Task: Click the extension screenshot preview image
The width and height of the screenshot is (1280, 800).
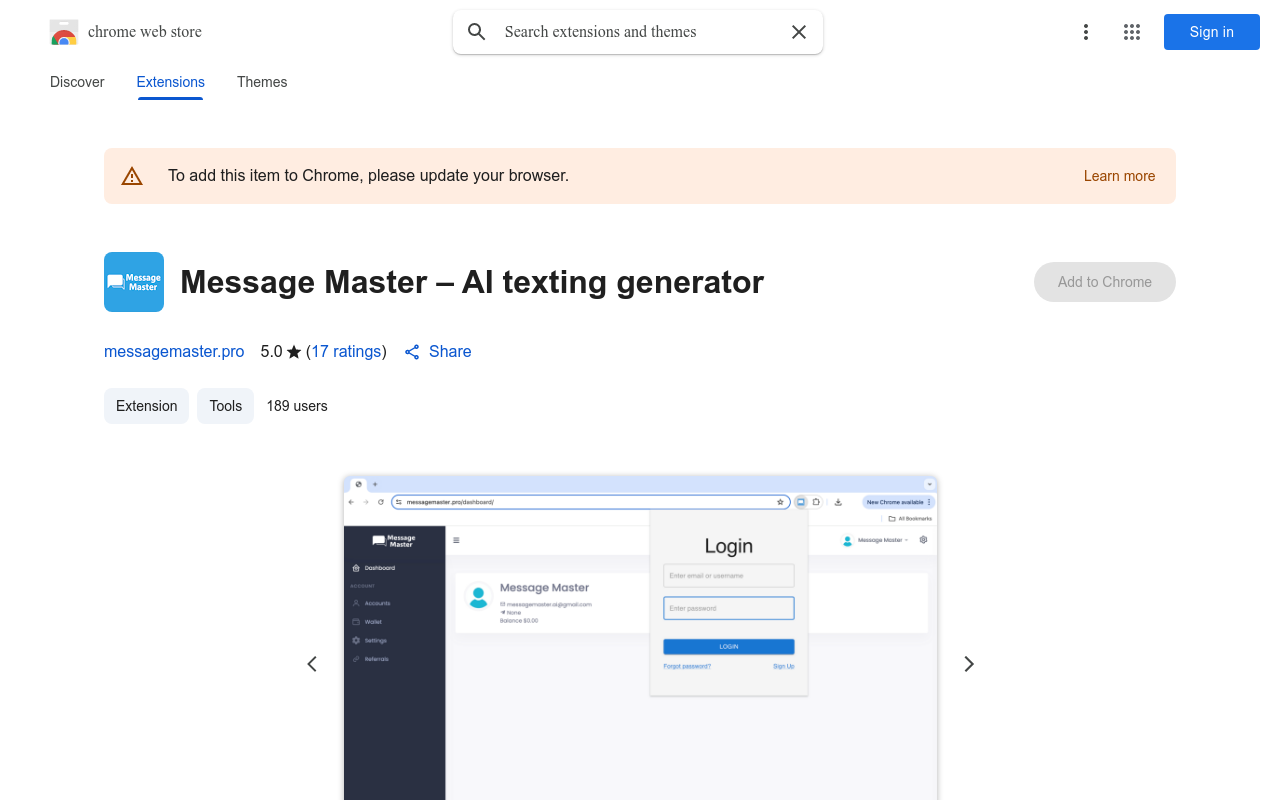Action: coord(640,638)
